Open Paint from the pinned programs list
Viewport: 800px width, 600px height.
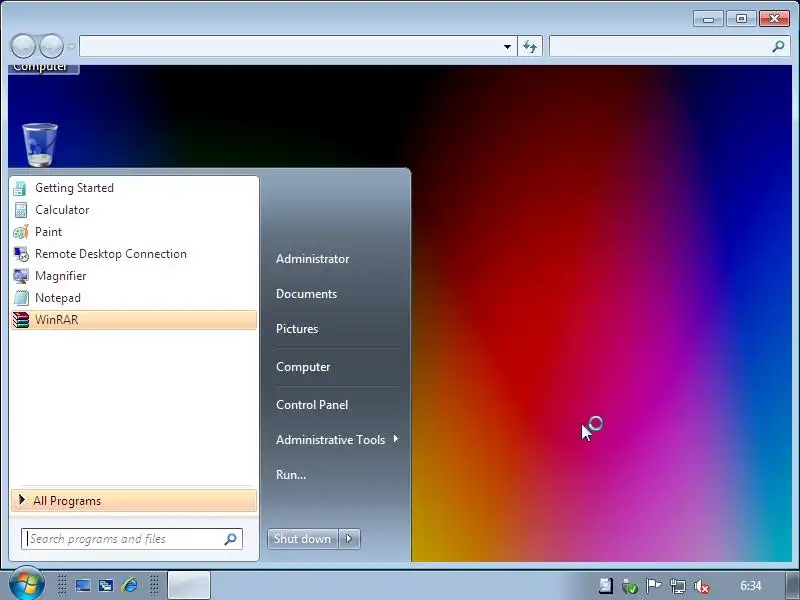click(134, 232)
